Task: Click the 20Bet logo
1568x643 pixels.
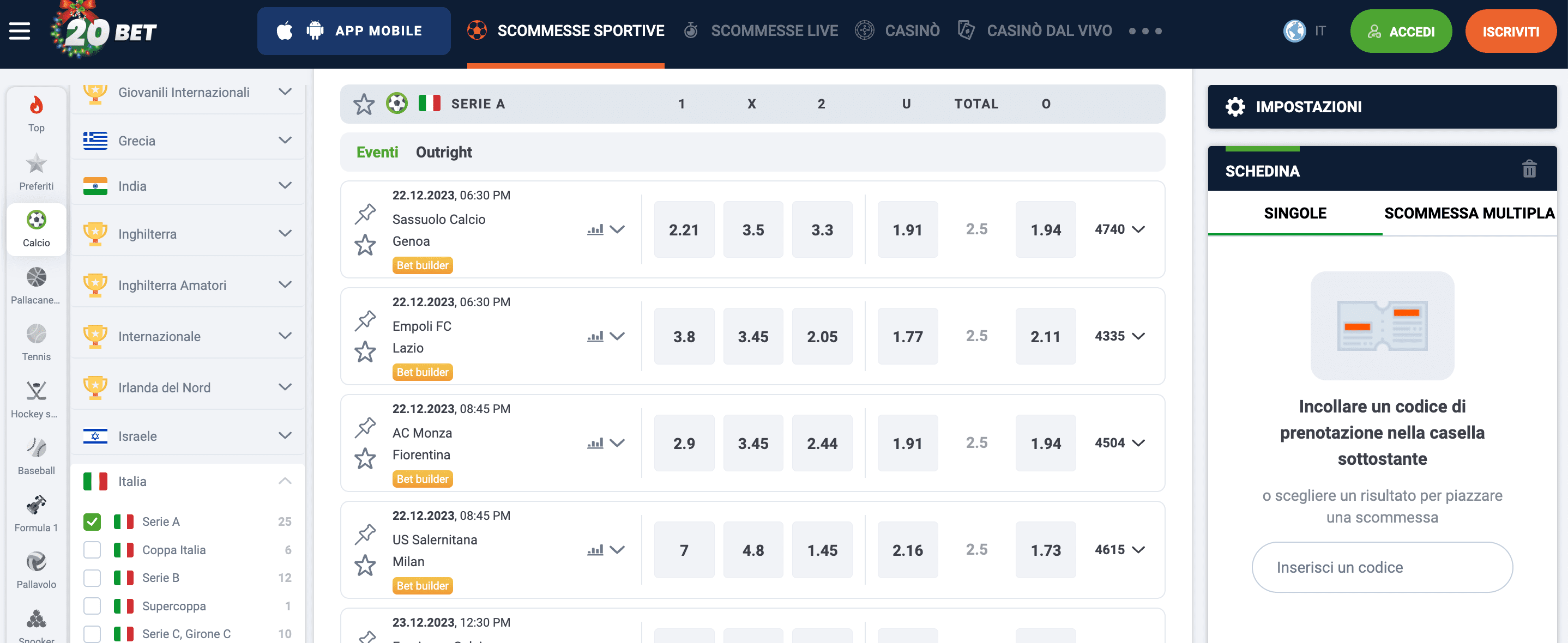Action: [104, 31]
